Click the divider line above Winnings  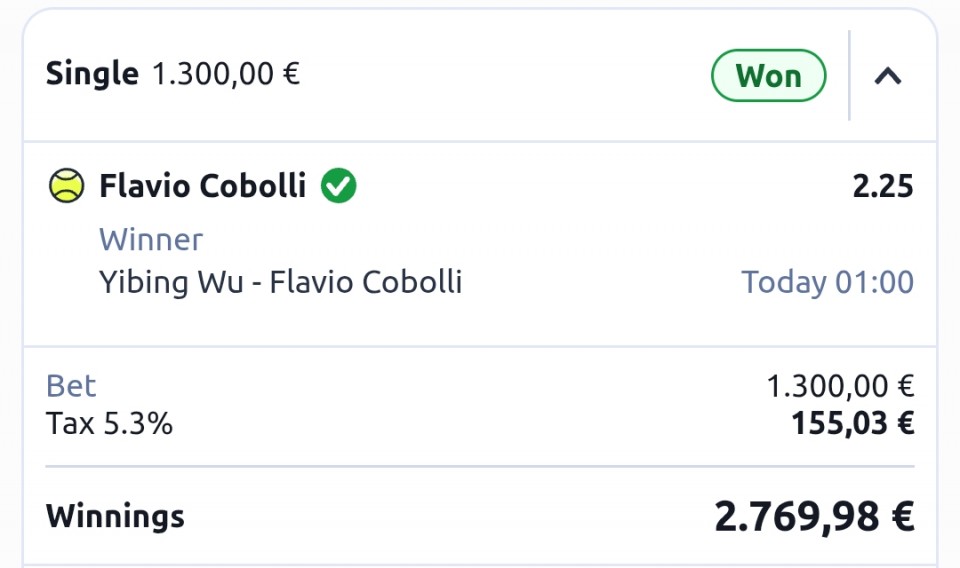click(480, 466)
